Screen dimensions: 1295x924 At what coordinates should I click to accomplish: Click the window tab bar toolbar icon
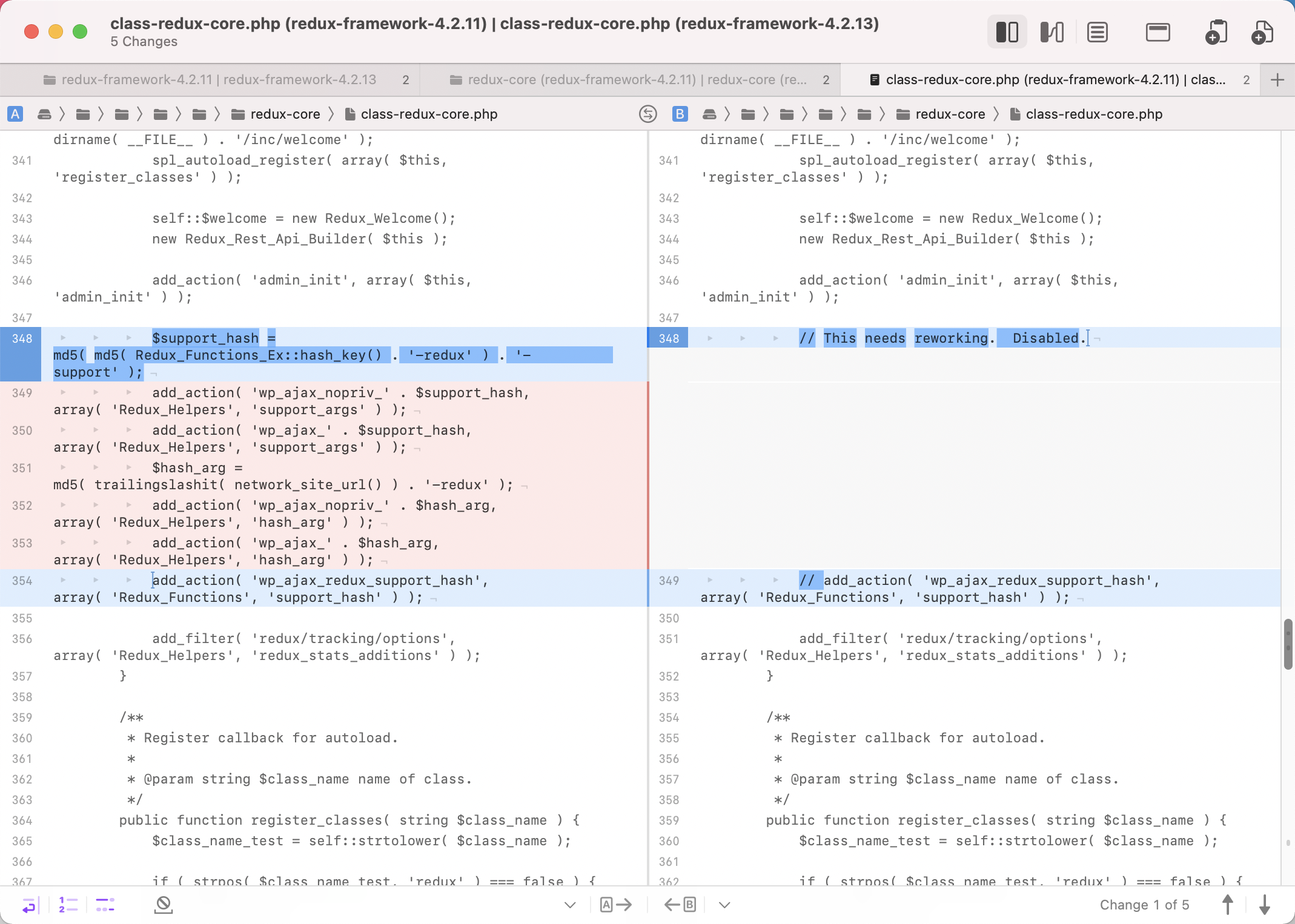1158,32
